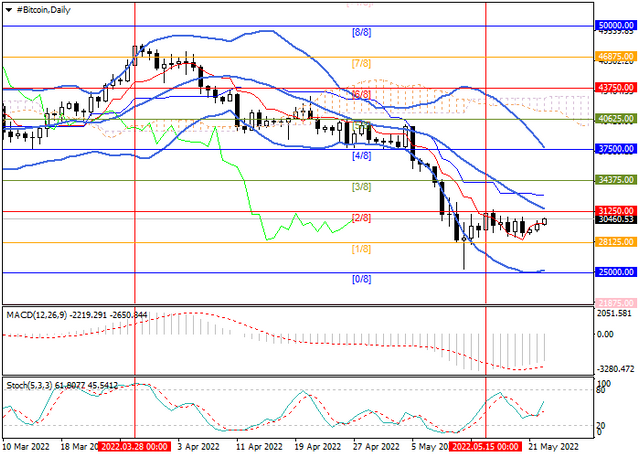Viewport: 640px width, 457px height.
Task: Select the 28125.00 orange price label
Action: (616, 242)
